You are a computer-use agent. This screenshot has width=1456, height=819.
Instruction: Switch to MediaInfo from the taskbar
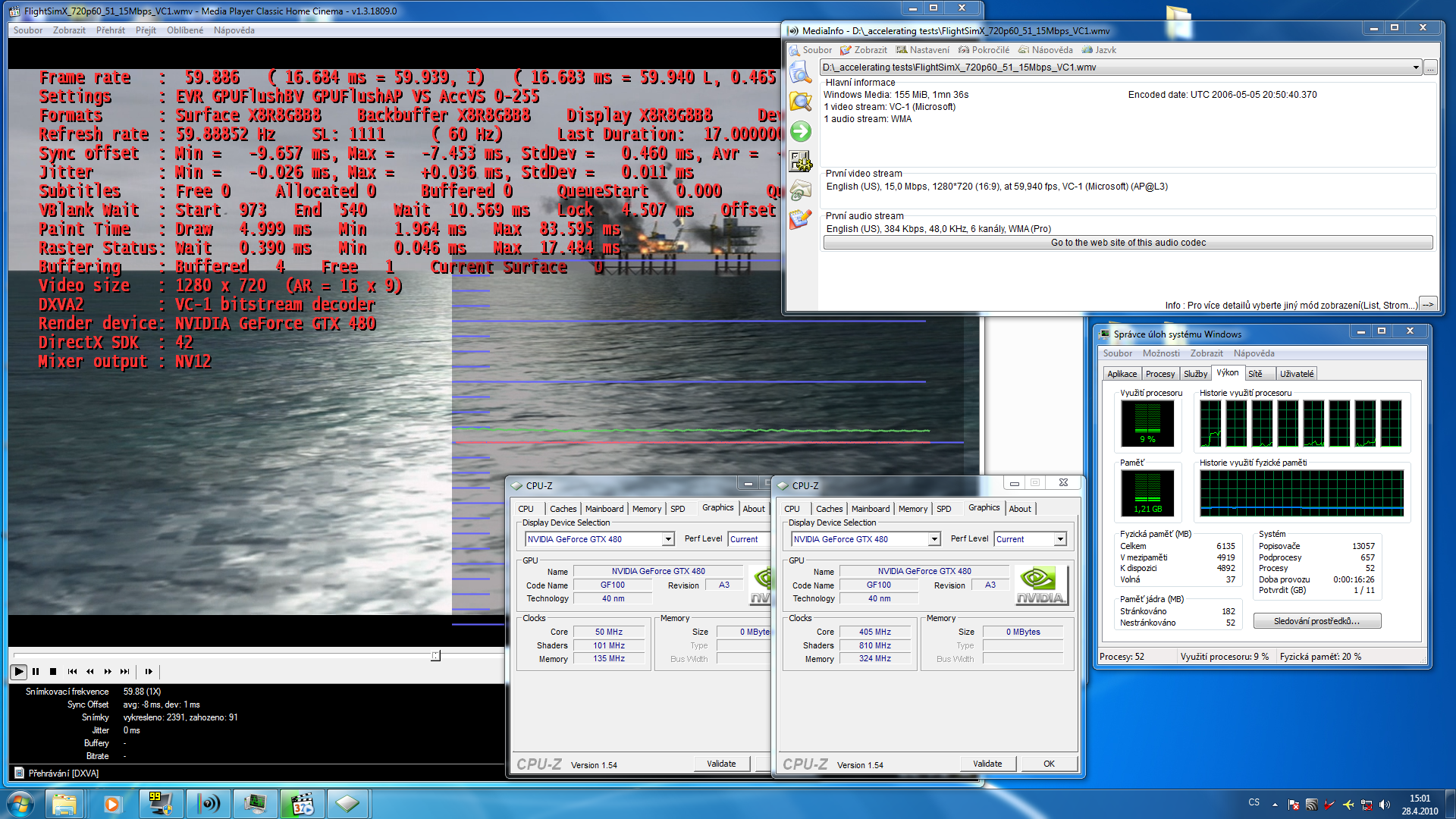pos(208,804)
